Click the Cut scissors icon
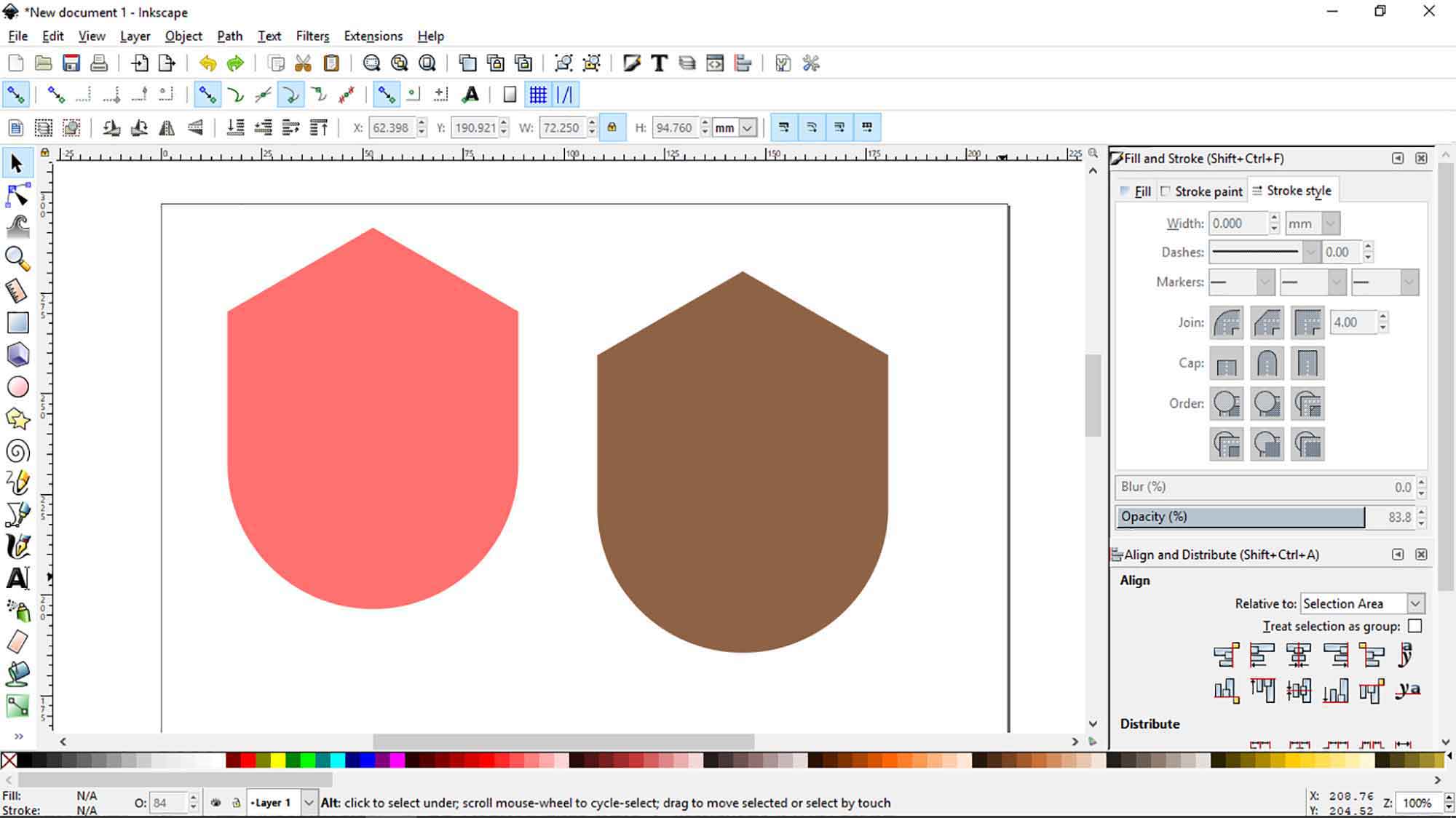 pos(303,63)
